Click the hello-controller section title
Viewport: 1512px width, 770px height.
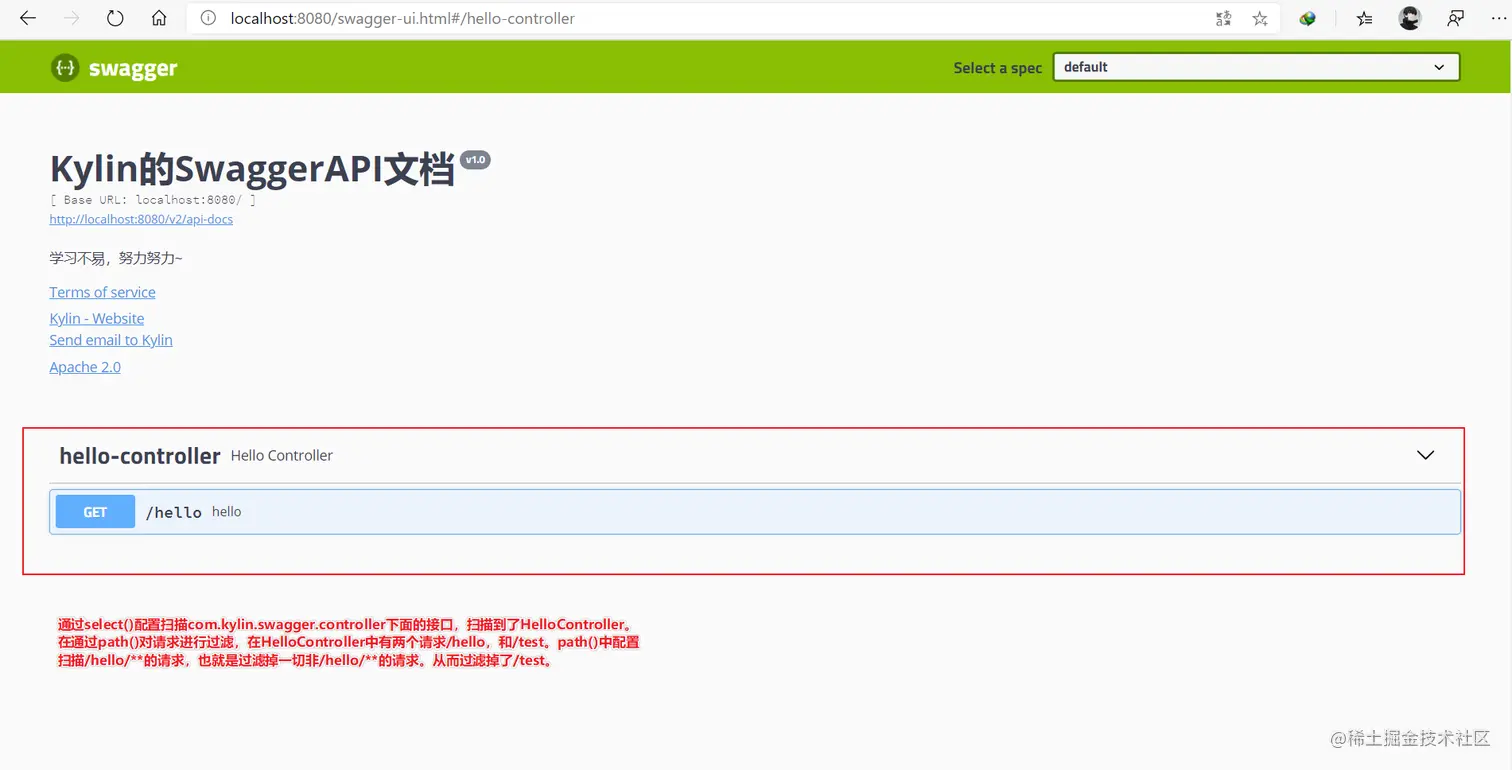pos(140,456)
